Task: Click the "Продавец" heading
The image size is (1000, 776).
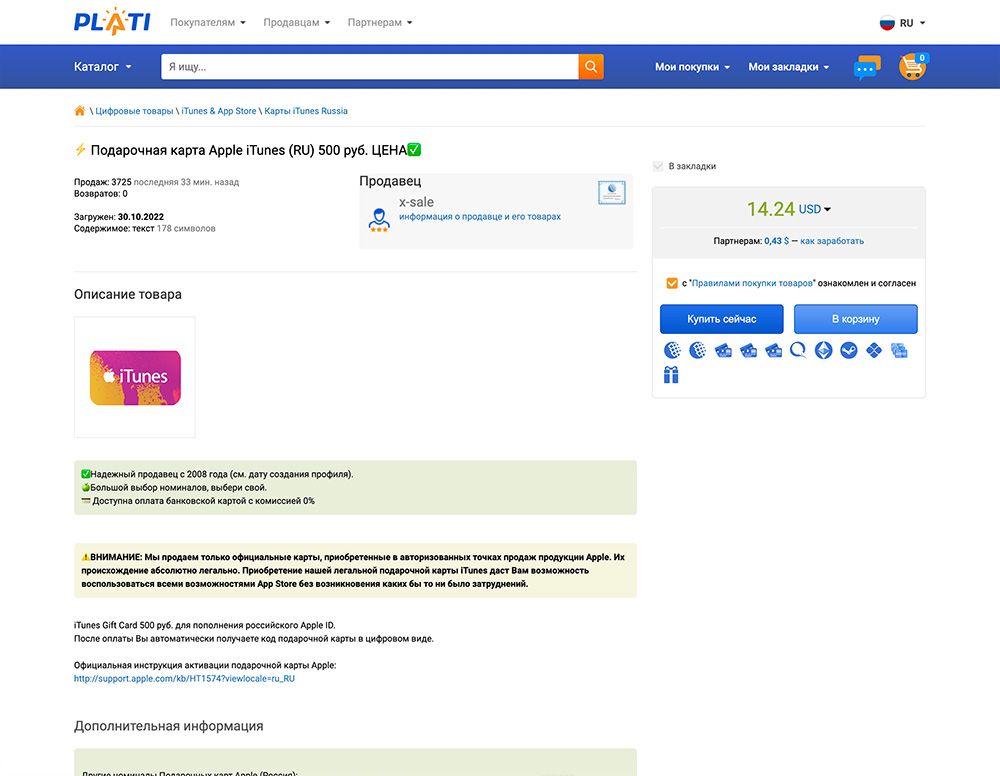Action: coord(390,181)
